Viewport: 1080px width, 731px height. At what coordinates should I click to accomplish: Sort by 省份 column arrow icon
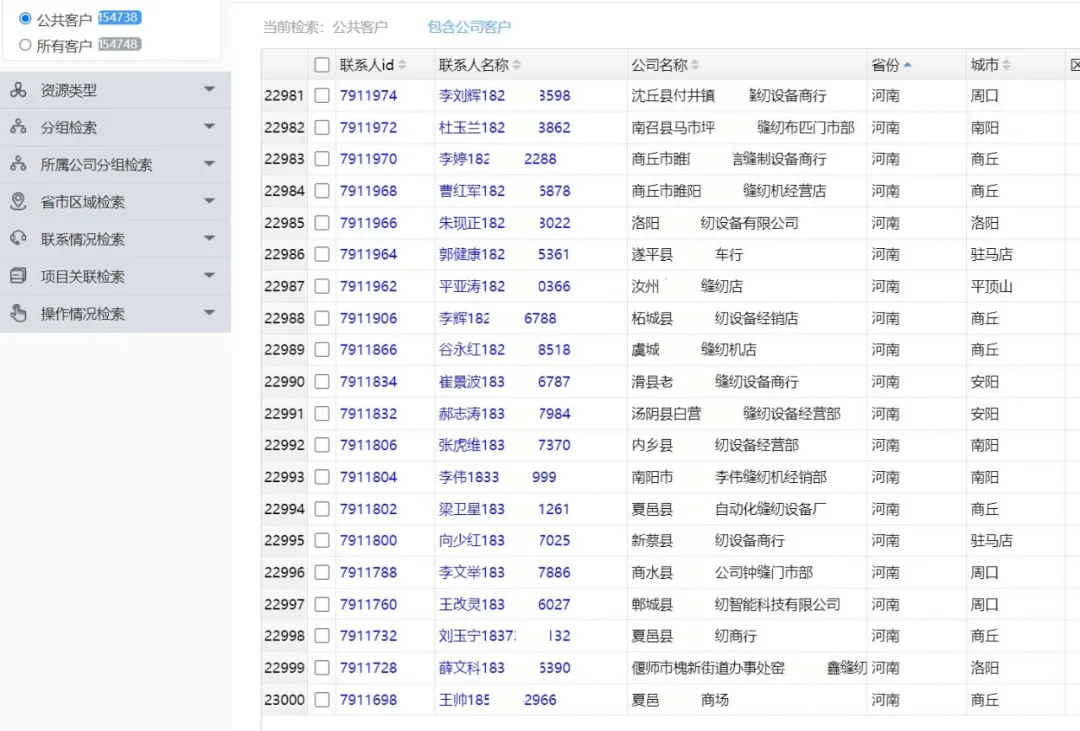pos(907,65)
